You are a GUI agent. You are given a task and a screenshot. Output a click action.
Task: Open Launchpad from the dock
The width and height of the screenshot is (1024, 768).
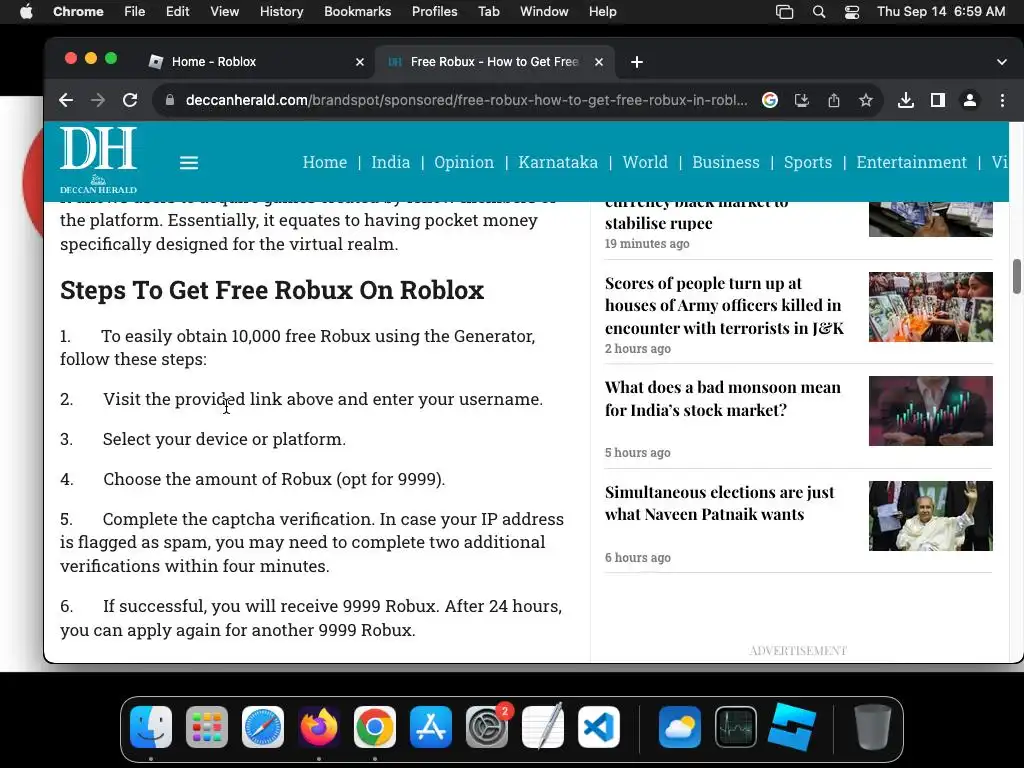click(207, 727)
